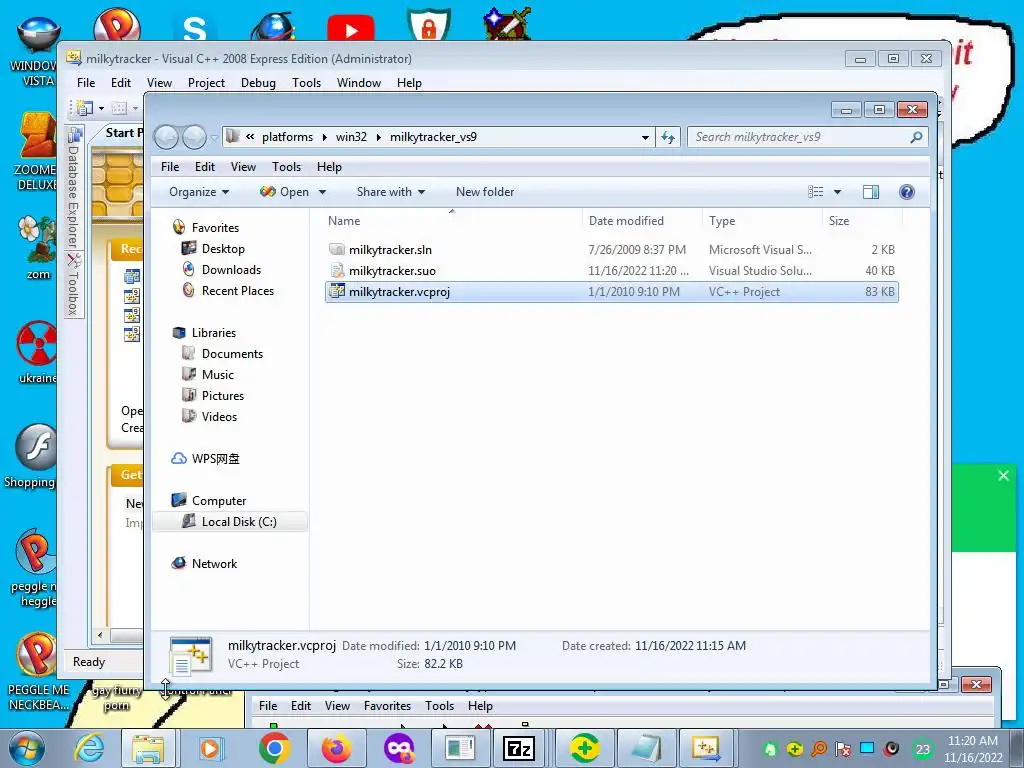The width and height of the screenshot is (1024, 768).
Task: Select the zom desktop icon
Action: pos(37,248)
